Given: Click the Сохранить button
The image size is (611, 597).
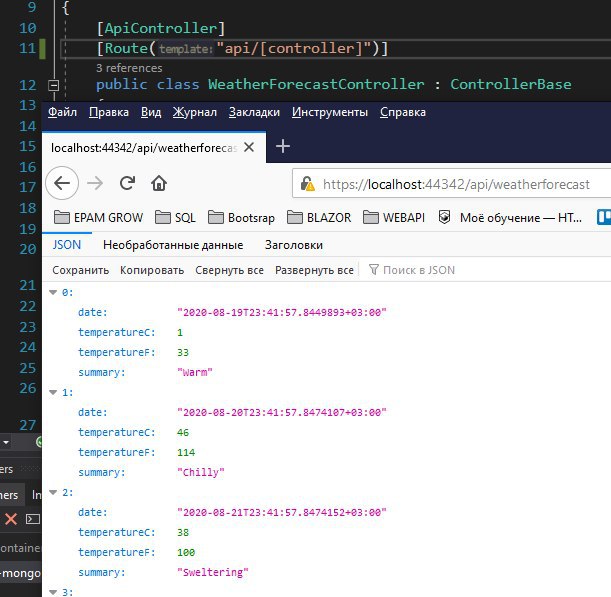Looking at the screenshot, I should coord(81,270).
